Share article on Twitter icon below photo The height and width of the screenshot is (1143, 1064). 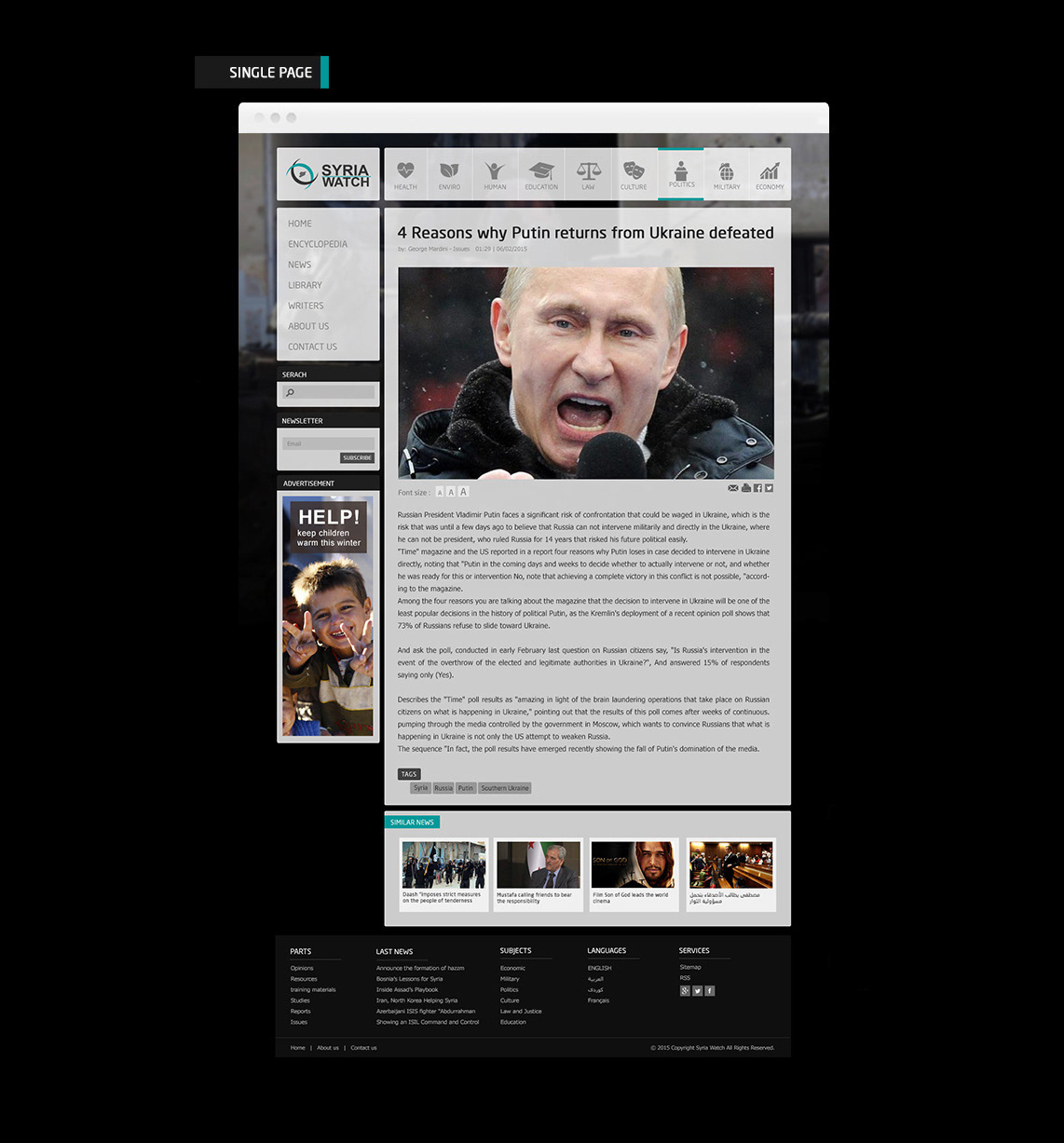[x=769, y=488]
